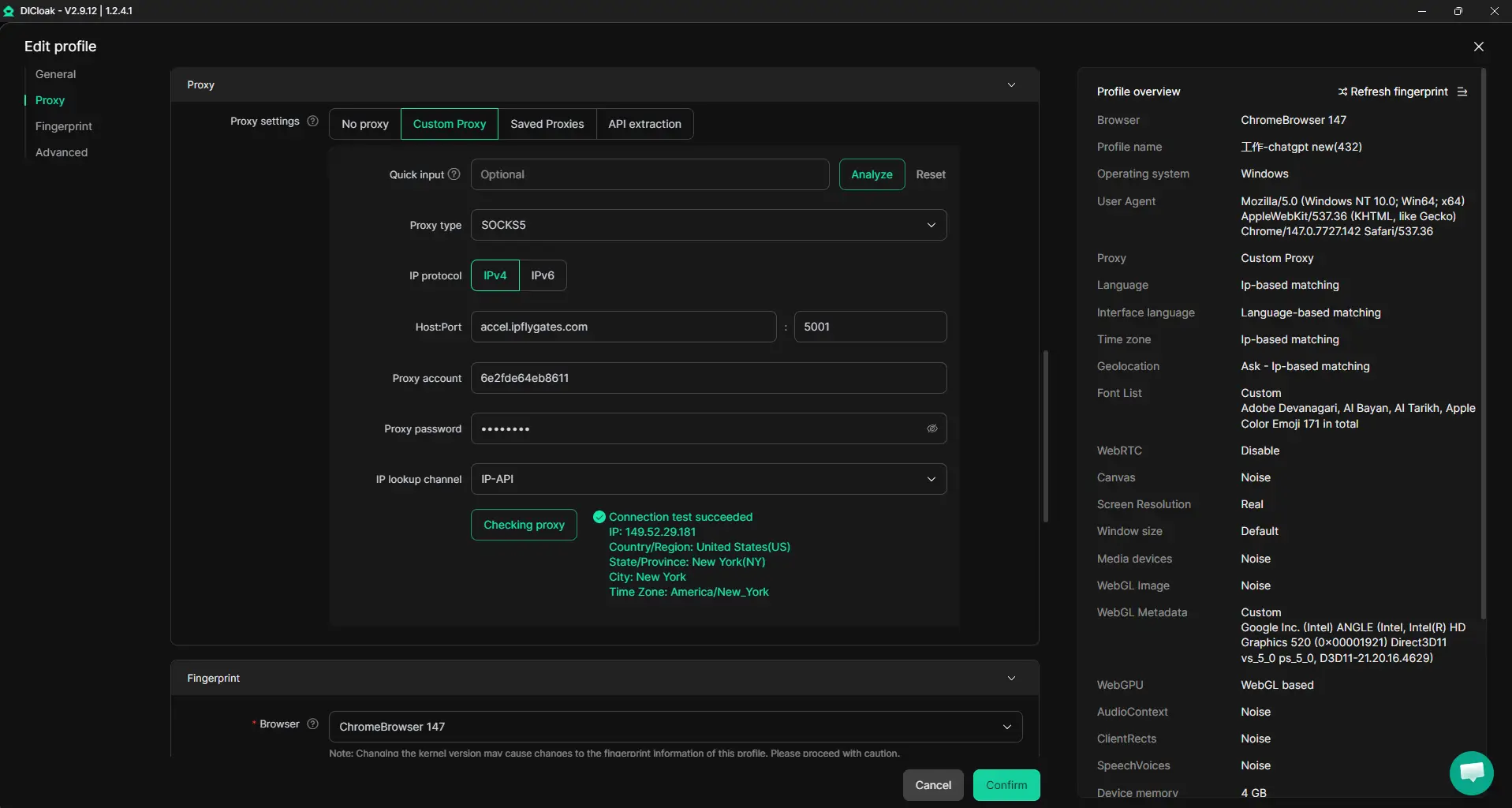Click the DICloak app logo icon
This screenshot has width=1512, height=808.
[9, 11]
